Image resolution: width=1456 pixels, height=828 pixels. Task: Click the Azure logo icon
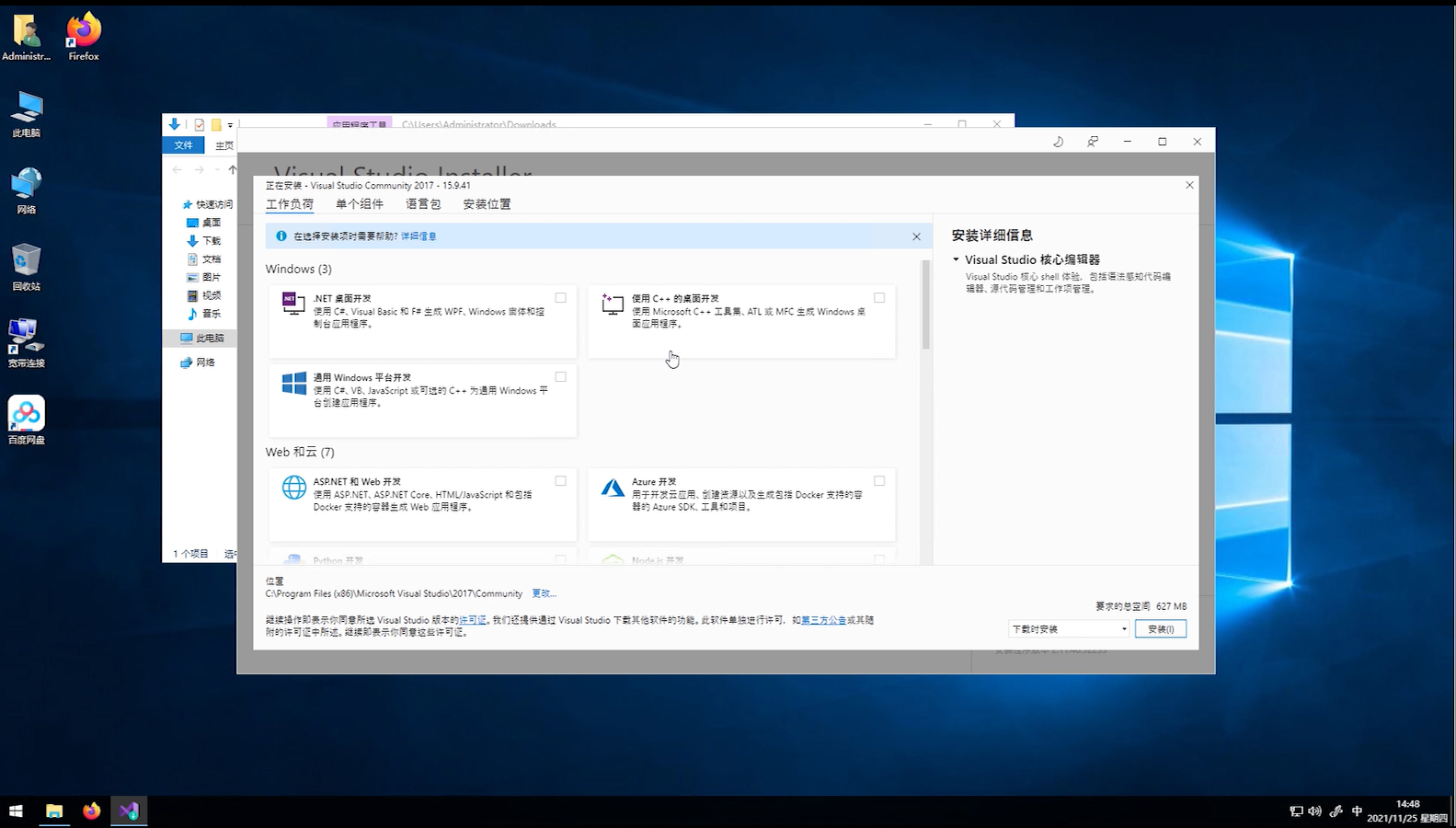(613, 487)
